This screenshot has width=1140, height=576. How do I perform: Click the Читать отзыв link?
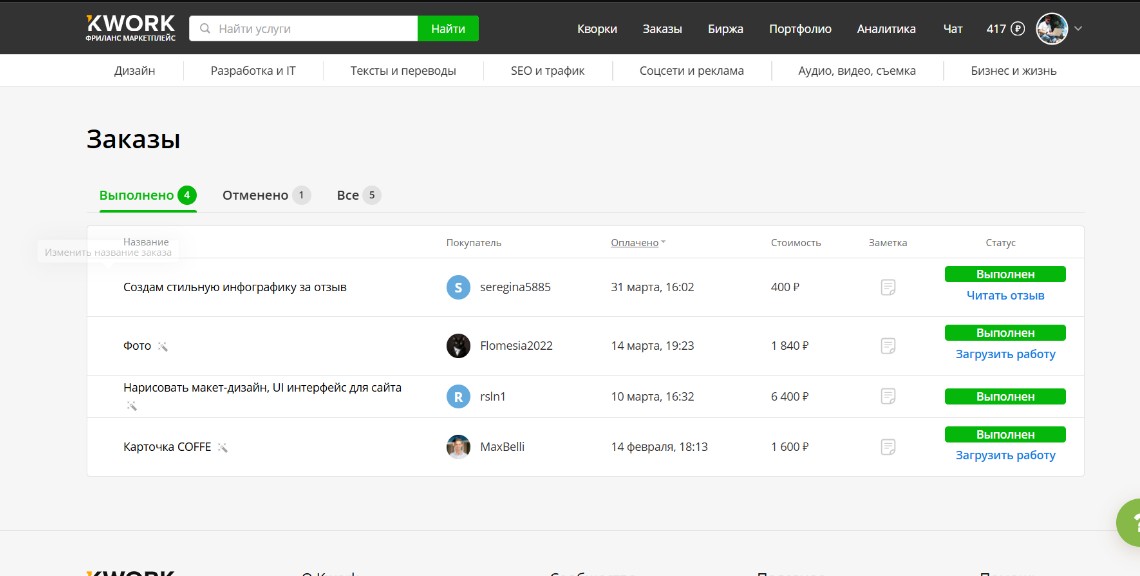coord(1005,296)
